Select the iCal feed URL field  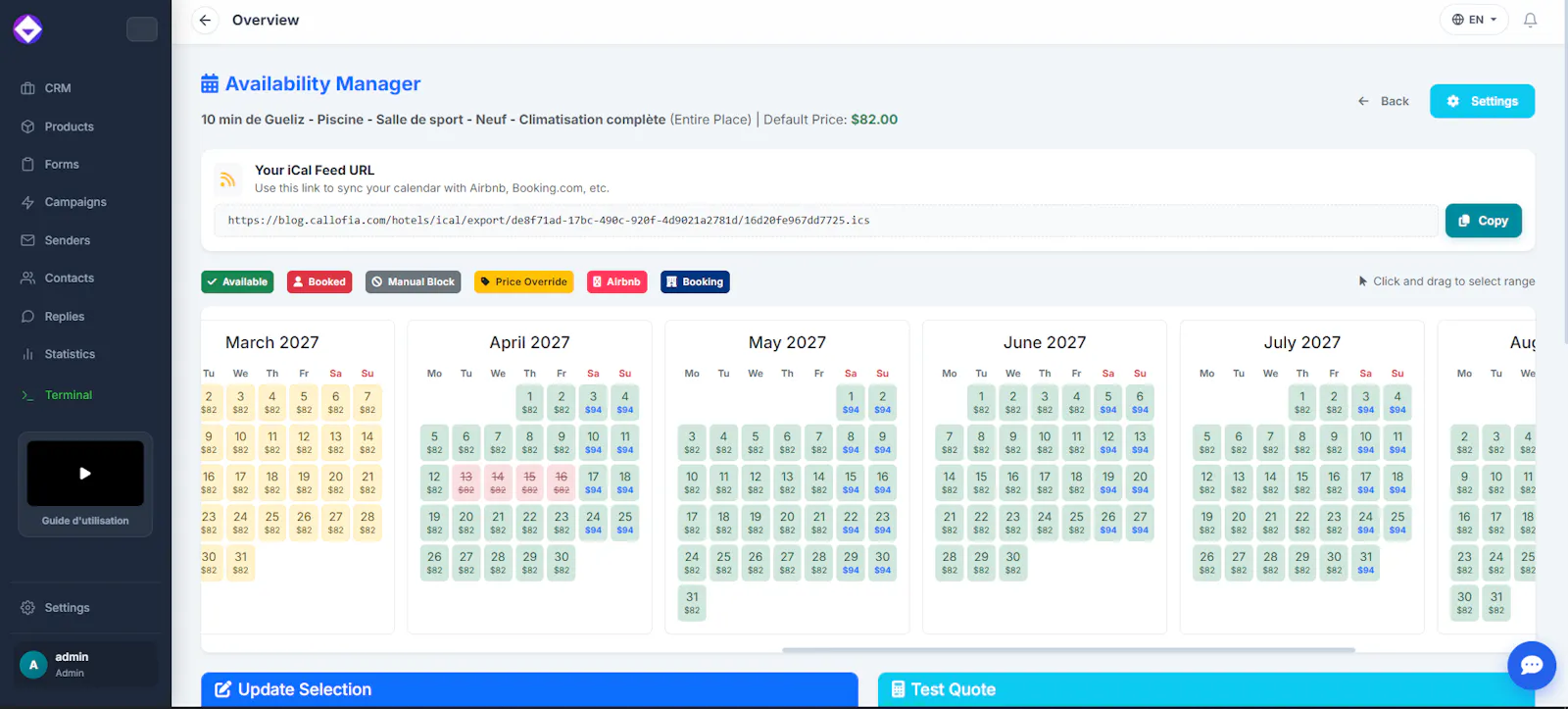(826, 221)
